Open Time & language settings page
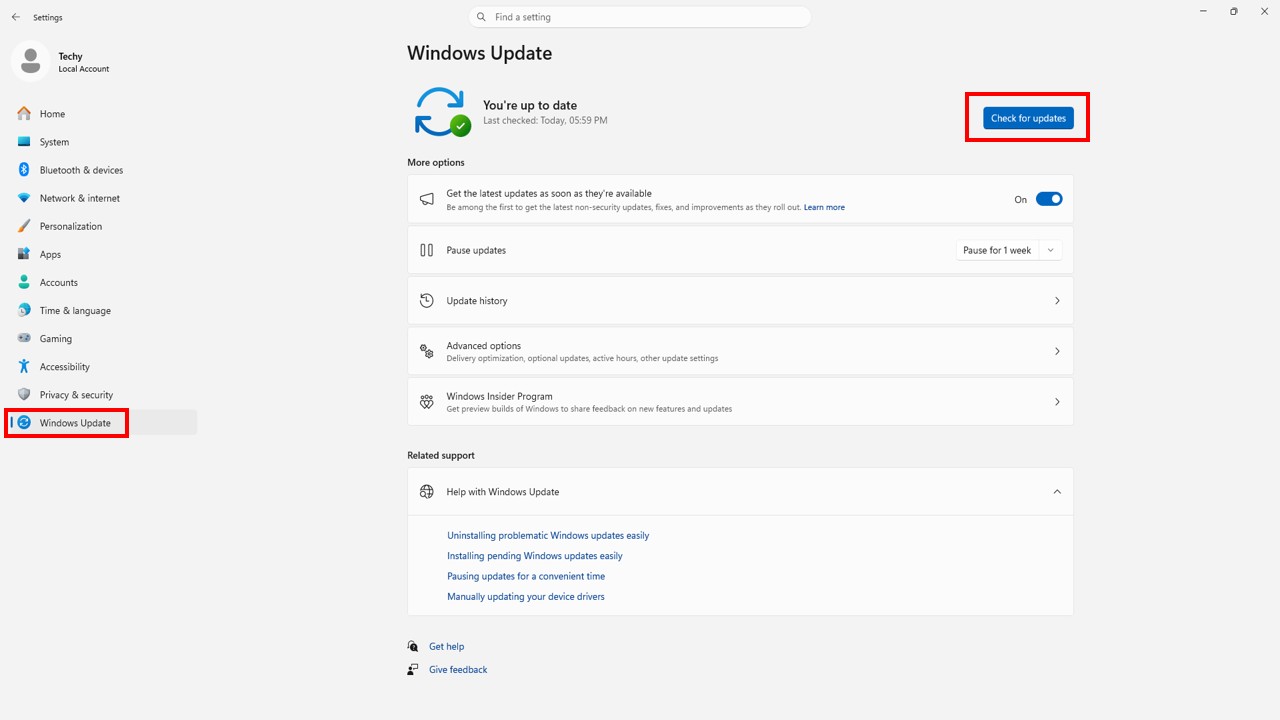 [x=75, y=311]
